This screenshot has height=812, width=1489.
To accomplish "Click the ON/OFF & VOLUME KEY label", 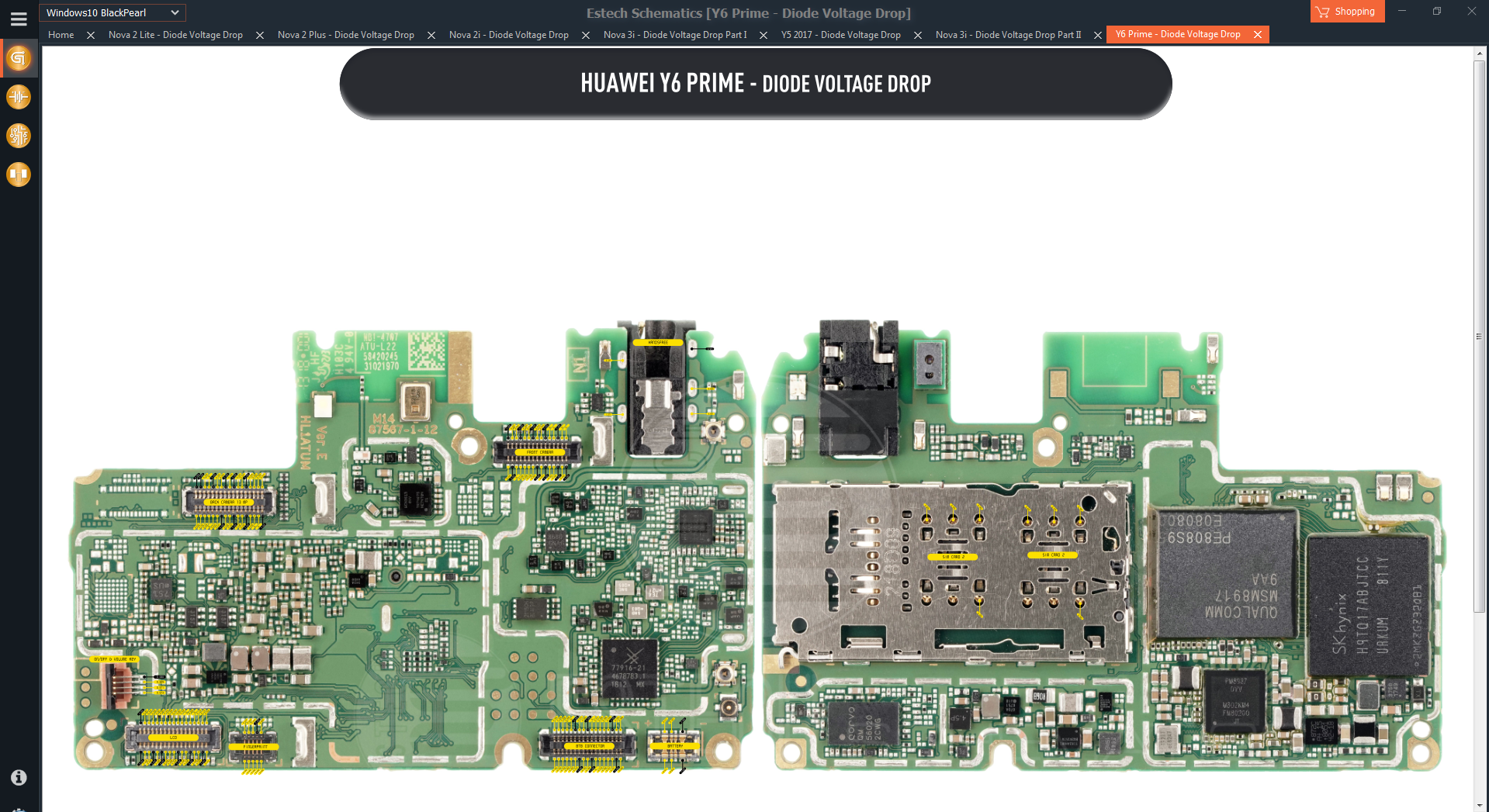I will (x=115, y=659).
